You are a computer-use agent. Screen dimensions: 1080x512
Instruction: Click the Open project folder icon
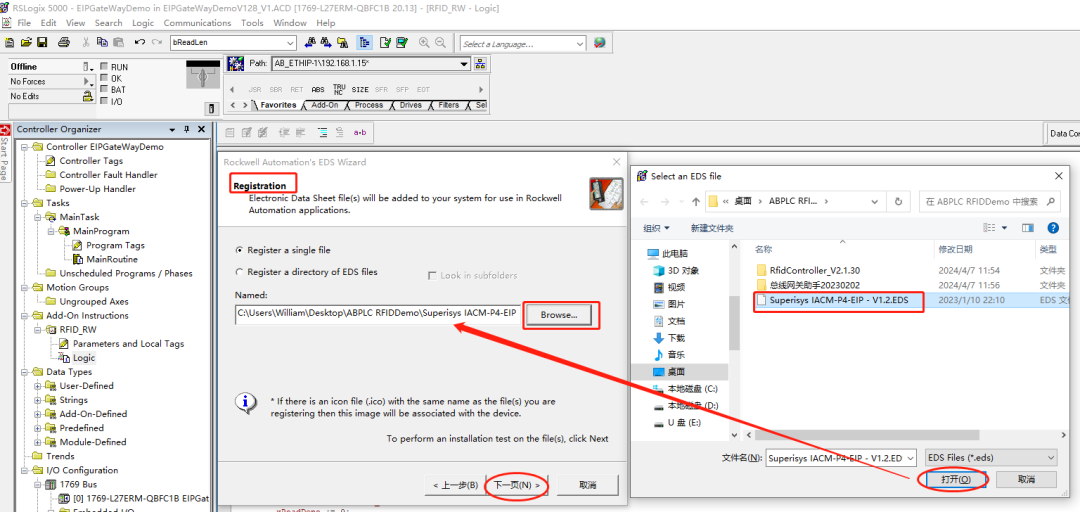tap(26, 42)
